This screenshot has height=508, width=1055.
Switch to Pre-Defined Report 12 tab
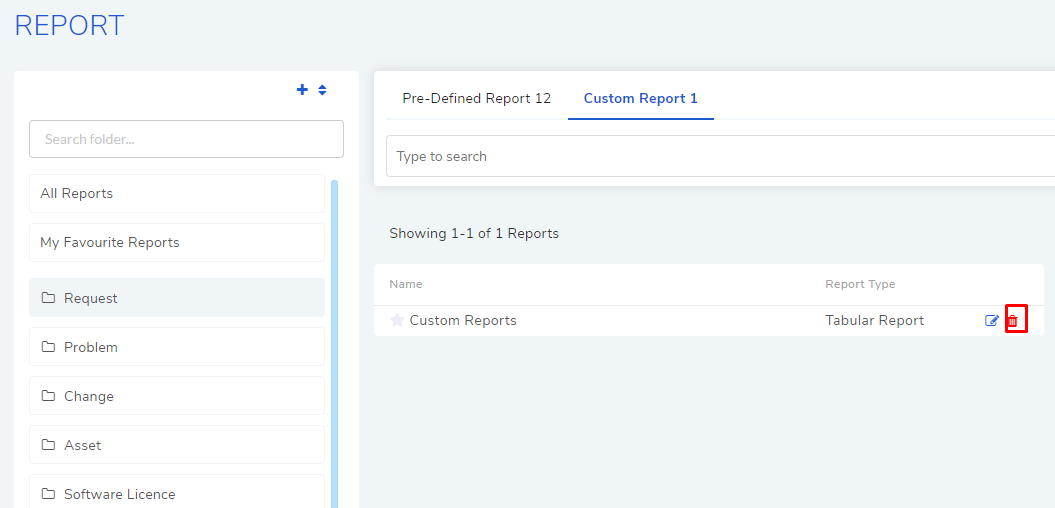click(x=476, y=98)
